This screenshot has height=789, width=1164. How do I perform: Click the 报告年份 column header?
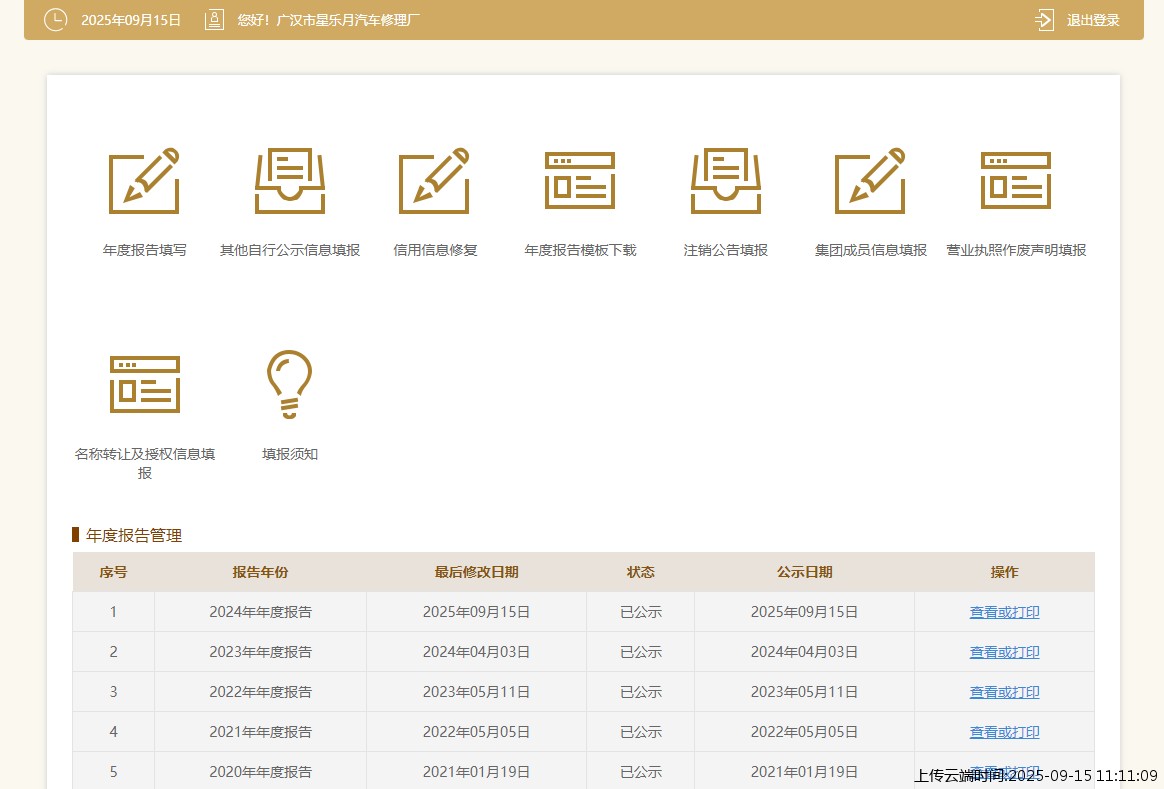tap(261, 572)
